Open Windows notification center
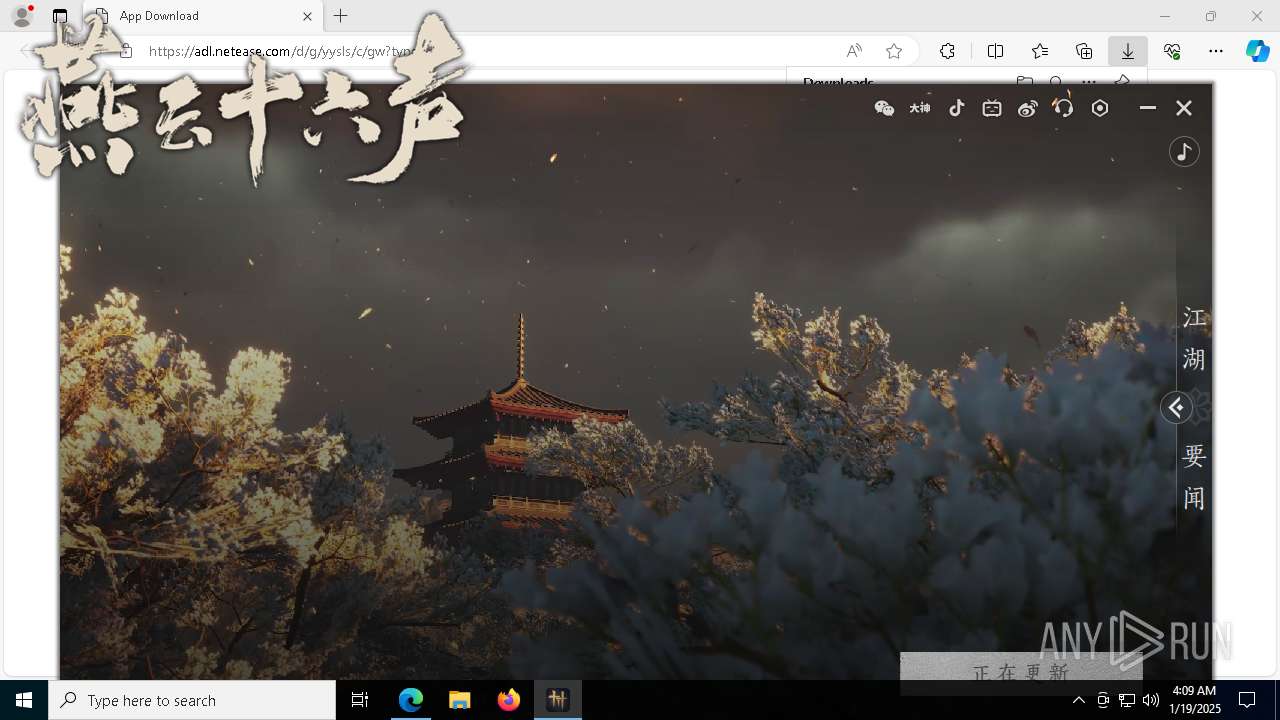Image resolution: width=1280 pixels, height=720 pixels. click(x=1247, y=700)
